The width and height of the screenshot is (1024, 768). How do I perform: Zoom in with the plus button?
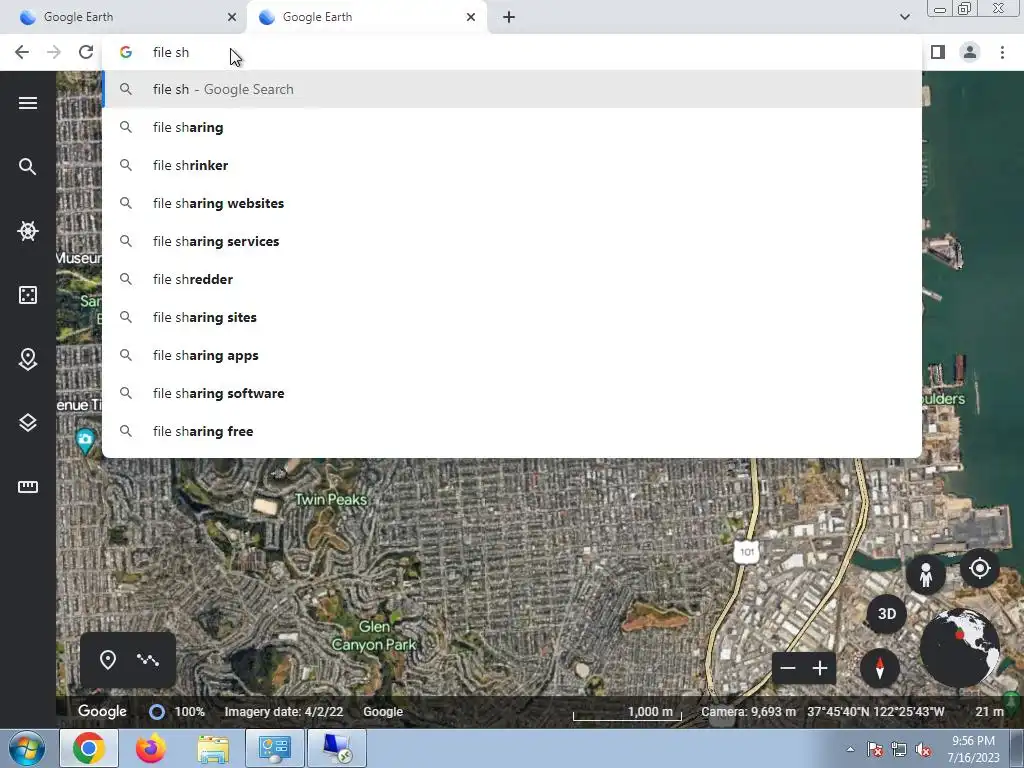(x=820, y=668)
